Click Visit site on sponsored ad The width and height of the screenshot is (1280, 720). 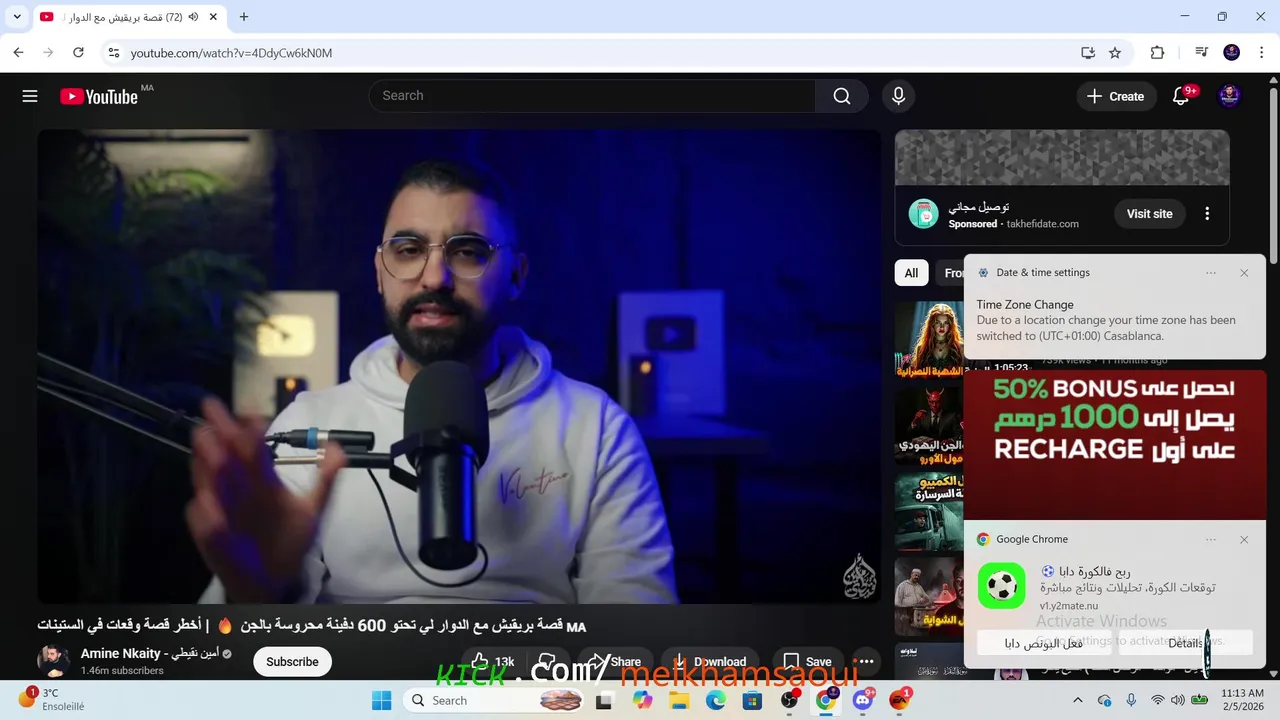1149,214
